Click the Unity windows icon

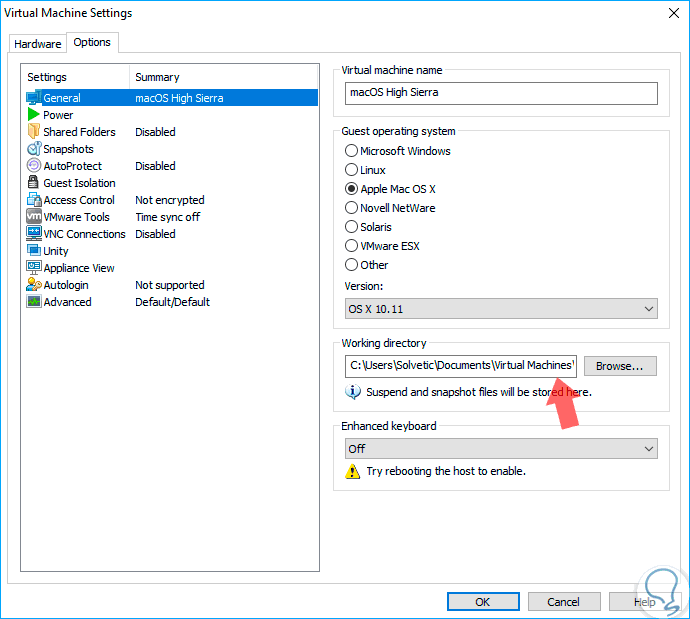(x=34, y=250)
